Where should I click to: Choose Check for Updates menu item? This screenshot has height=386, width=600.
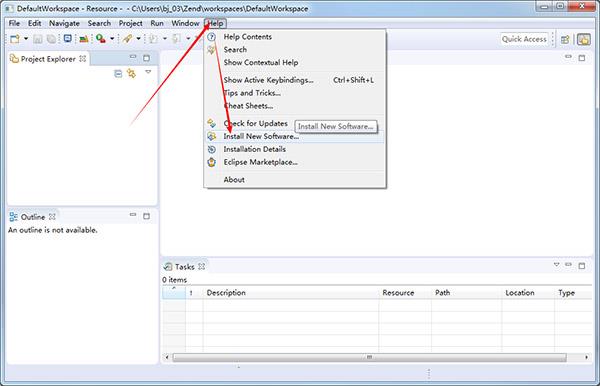point(255,124)
